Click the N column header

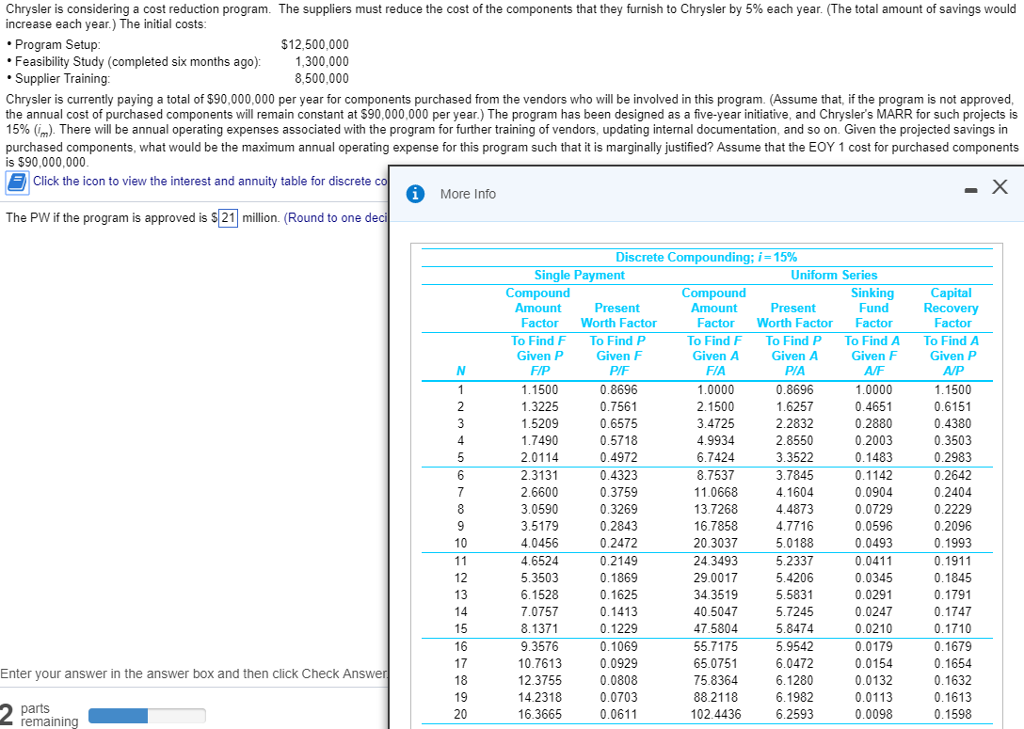click(x=460, y=370)
